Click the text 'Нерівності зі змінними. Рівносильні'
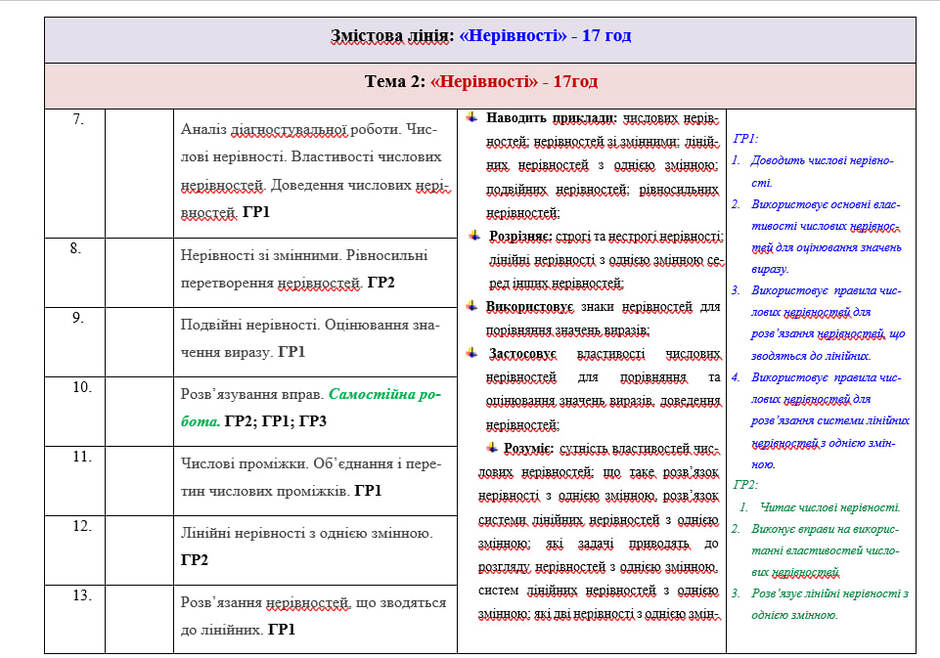 tap(304, 256)
